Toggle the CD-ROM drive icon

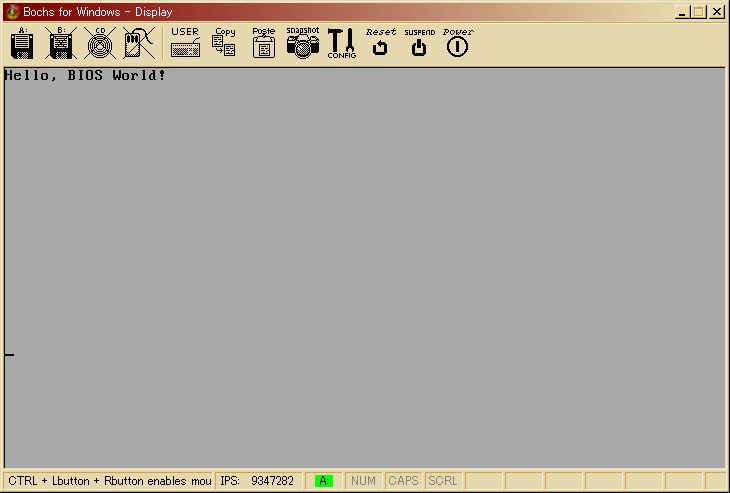click(100, 43)
